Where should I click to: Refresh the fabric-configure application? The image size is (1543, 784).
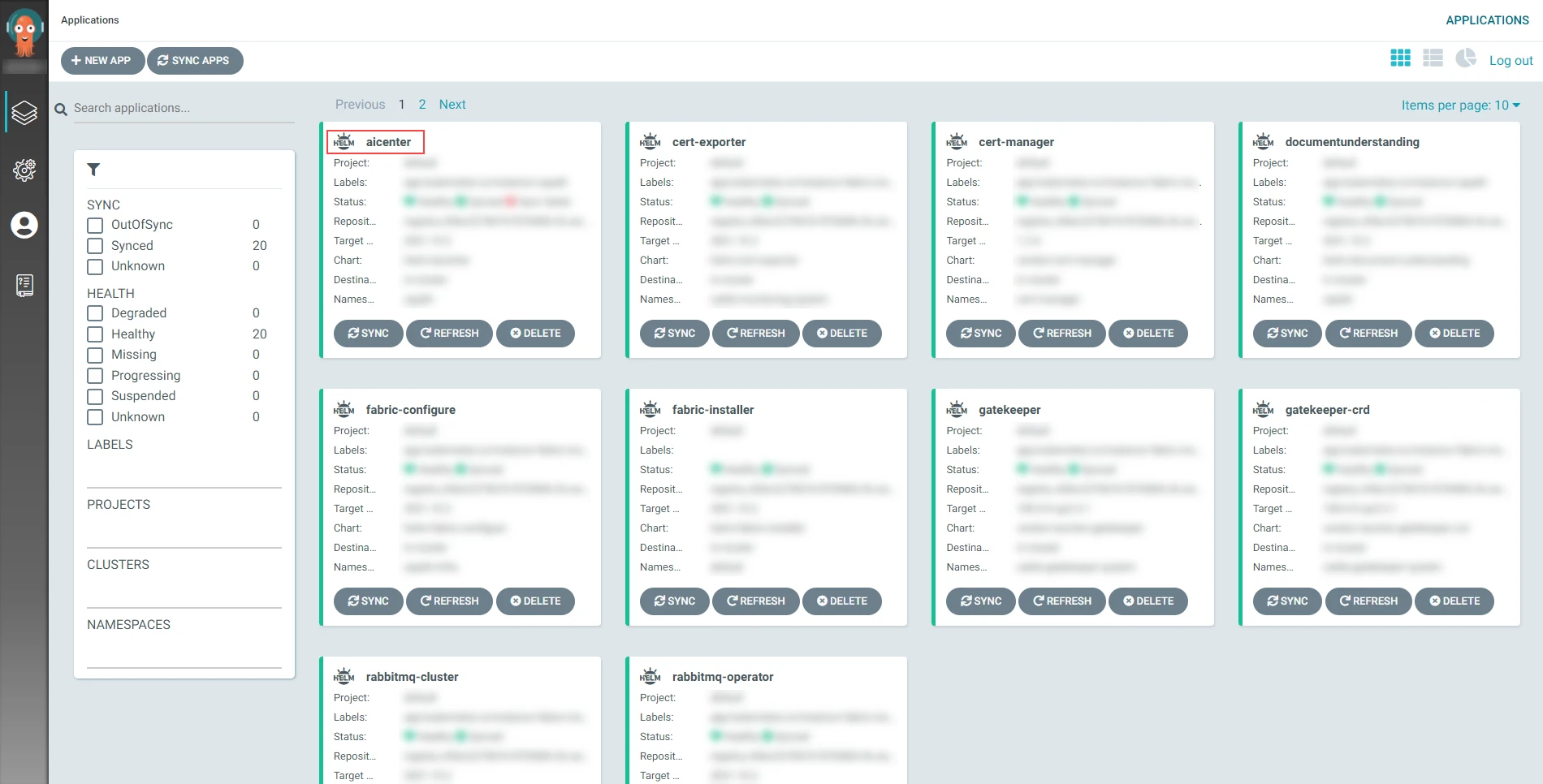449,601
